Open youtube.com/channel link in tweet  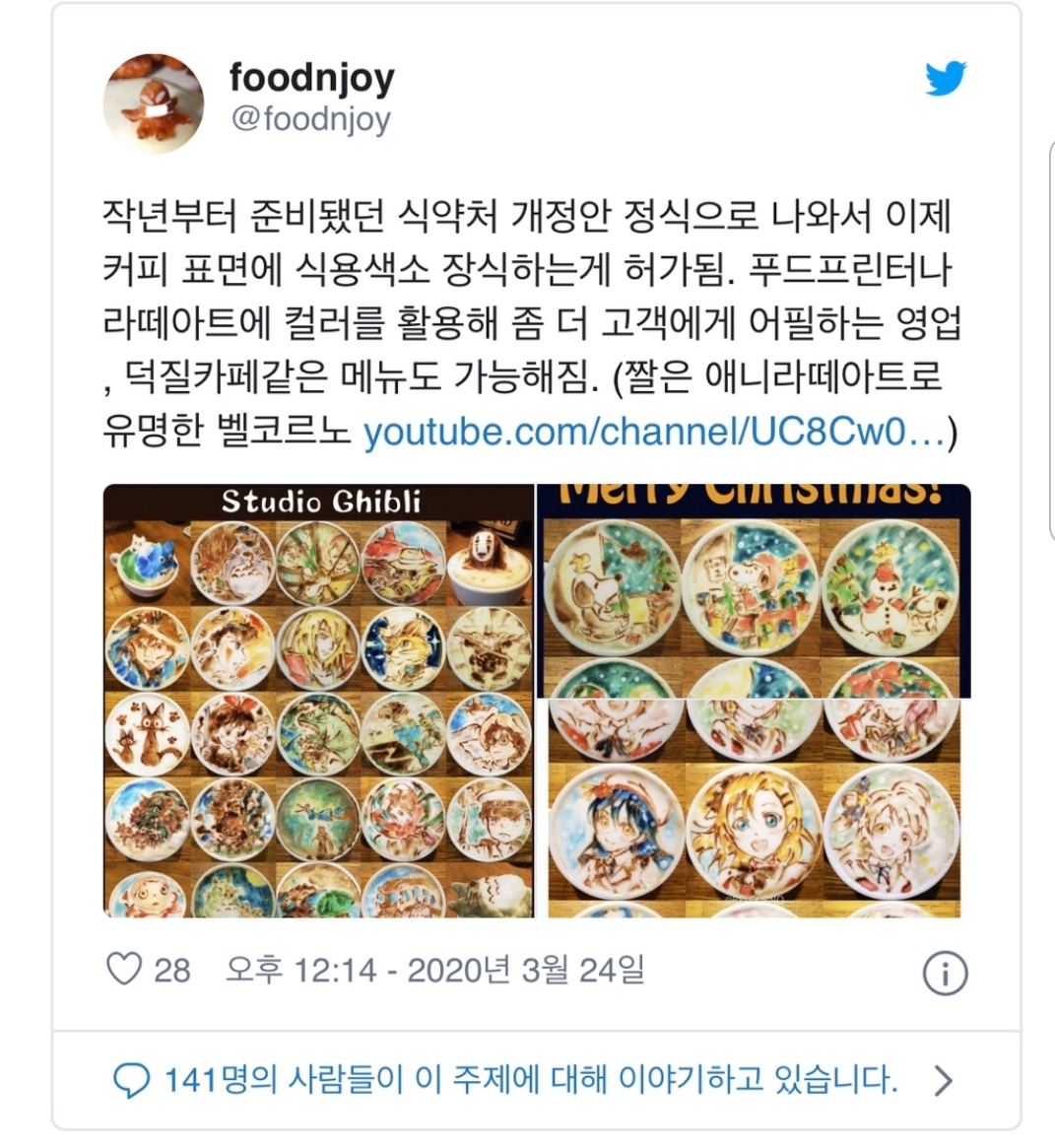[654, 432]
